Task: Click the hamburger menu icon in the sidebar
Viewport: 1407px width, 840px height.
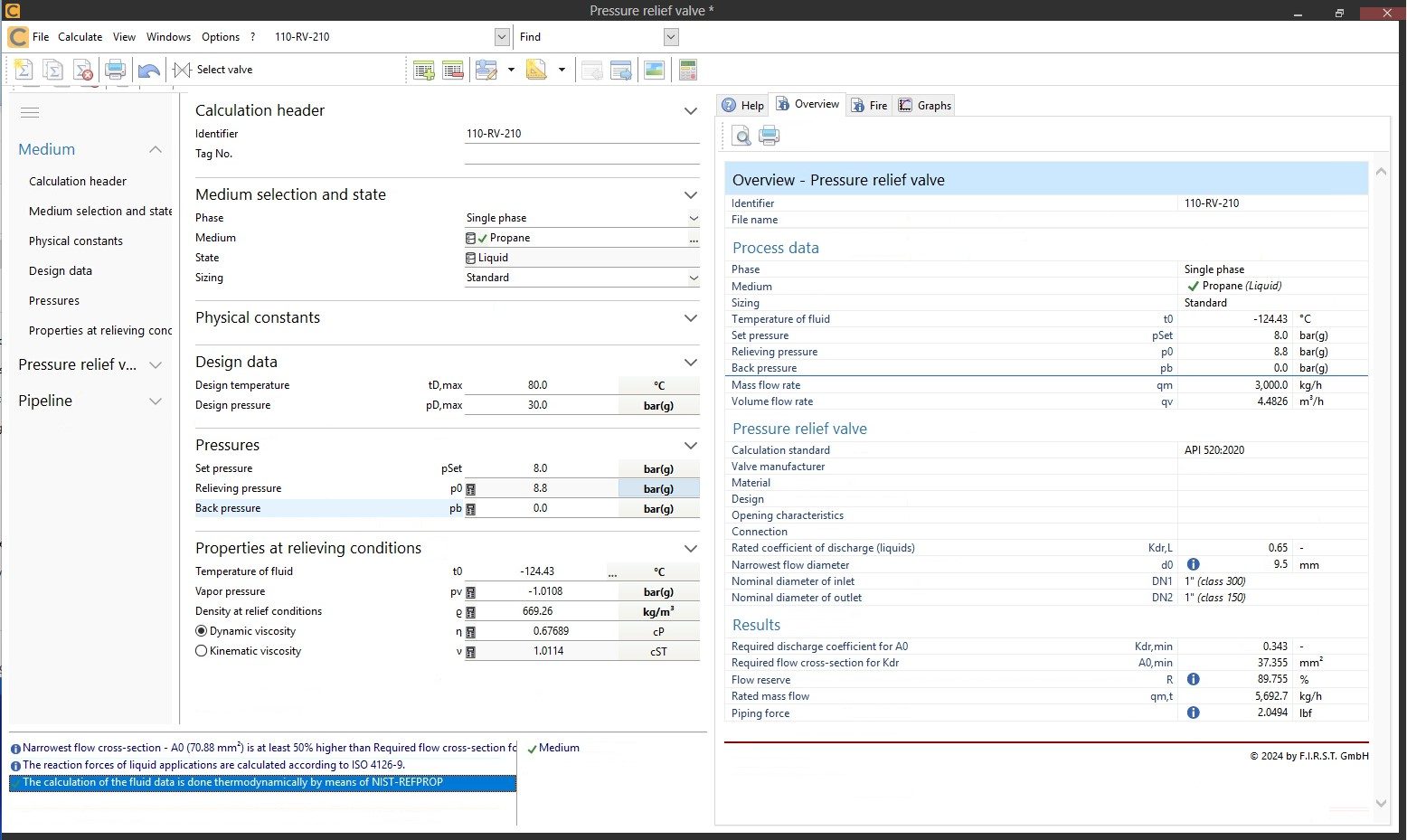Action: 30,113
